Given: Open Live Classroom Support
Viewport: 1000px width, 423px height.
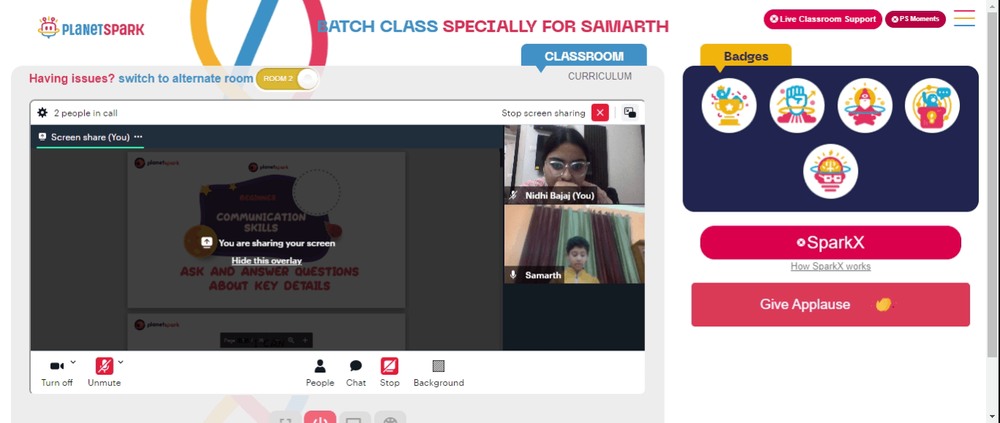Looking at the screenshot, I should [823, 19].
